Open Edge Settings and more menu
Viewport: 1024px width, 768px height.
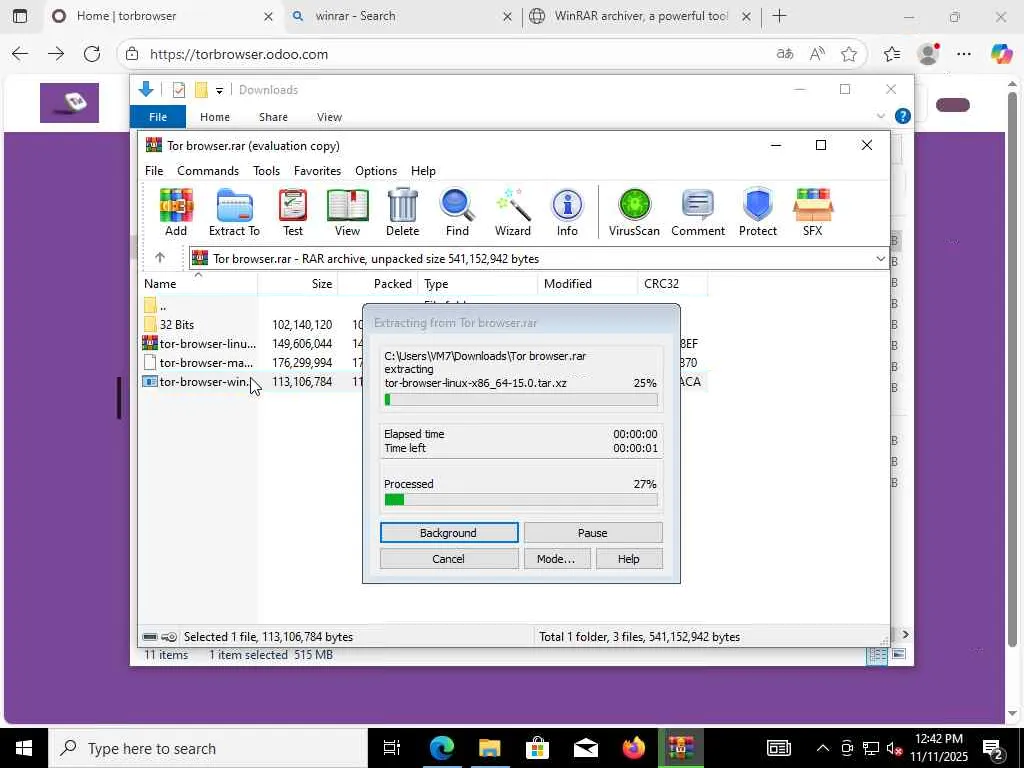coord(964,54)
